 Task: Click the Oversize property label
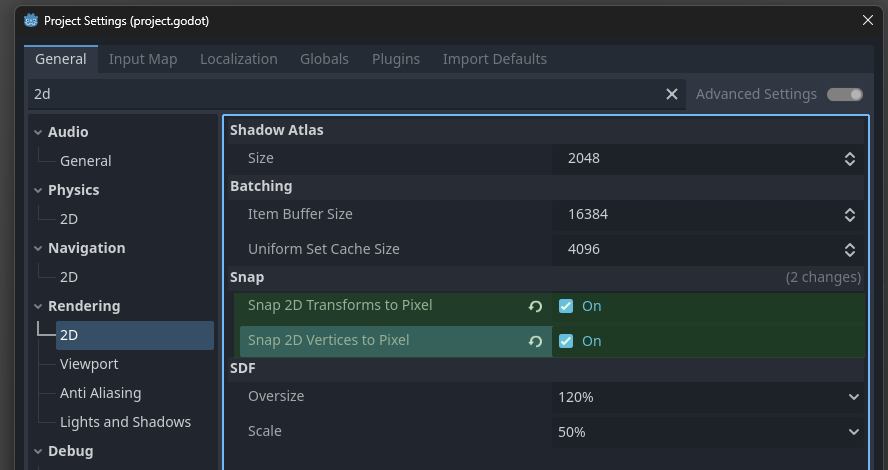(x=276, y=396)
